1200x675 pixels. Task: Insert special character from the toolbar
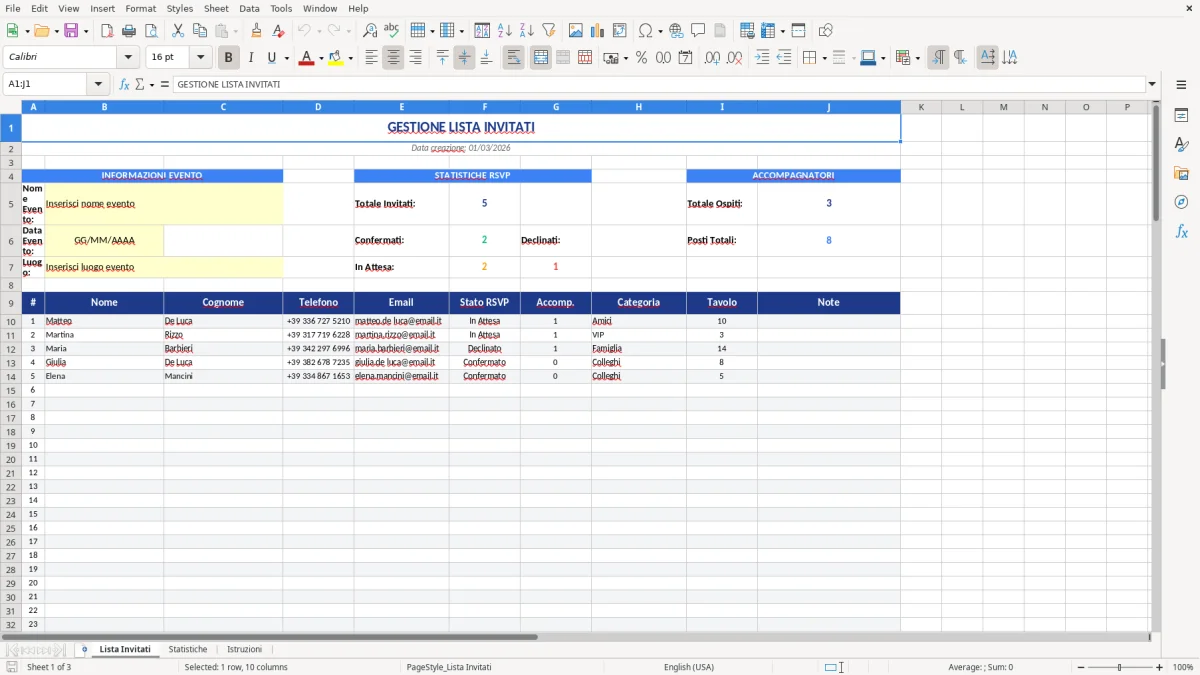click(x=645, y=30)
